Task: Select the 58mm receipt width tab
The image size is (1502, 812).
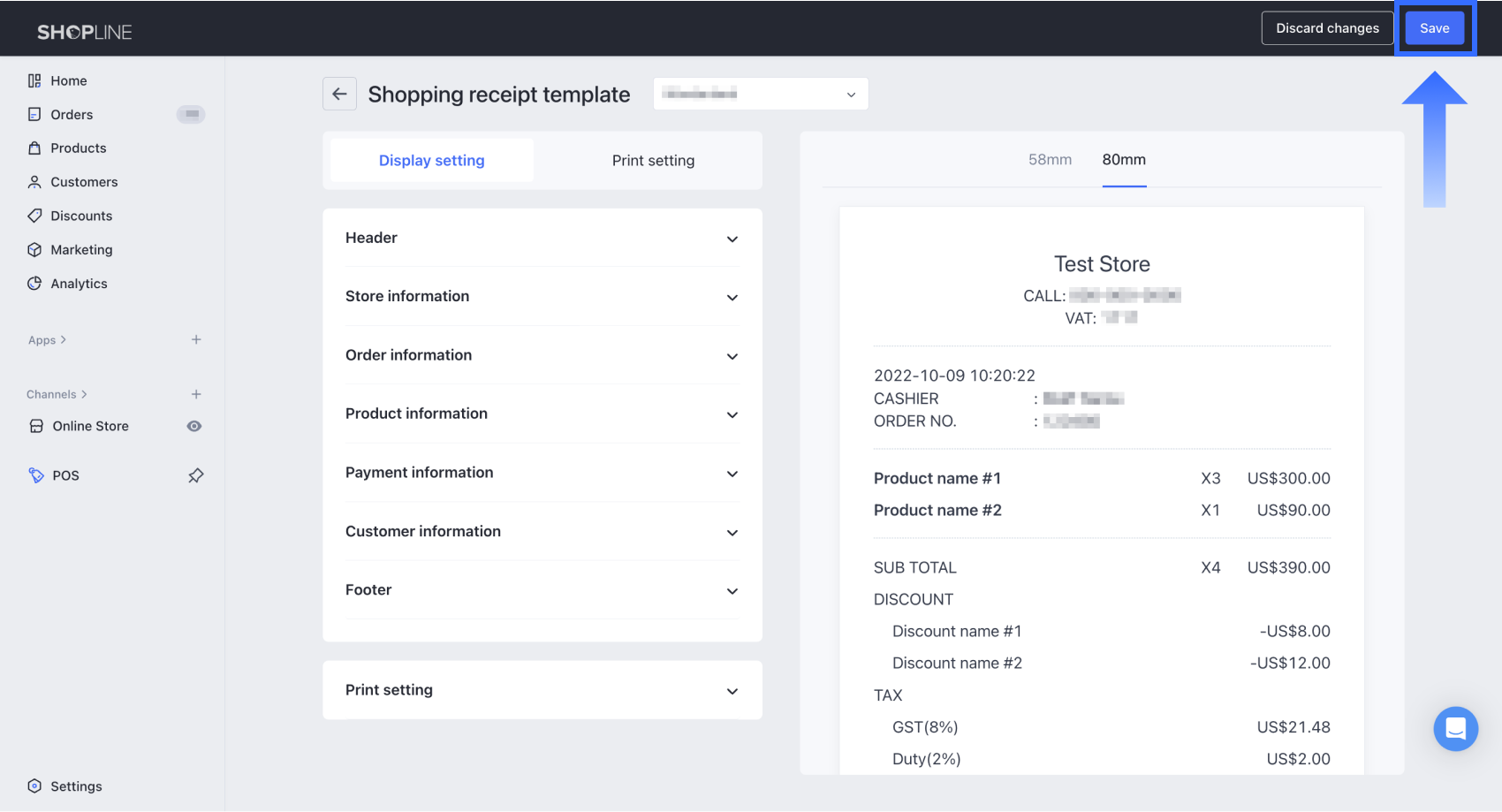Action: (1050, 160)
